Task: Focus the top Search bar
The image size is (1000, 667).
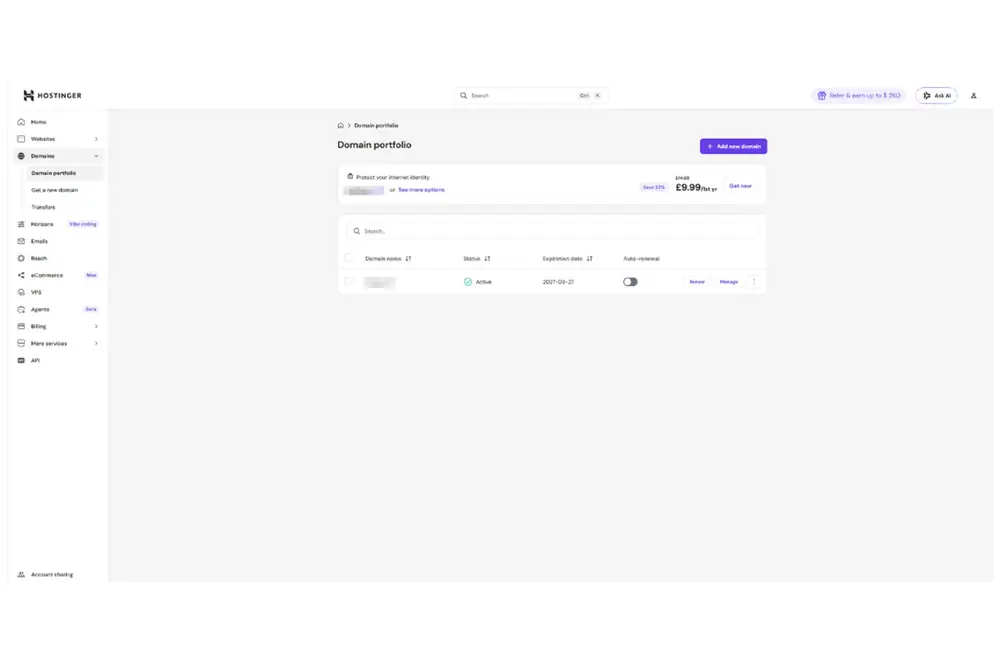Action: coord(530,96)
